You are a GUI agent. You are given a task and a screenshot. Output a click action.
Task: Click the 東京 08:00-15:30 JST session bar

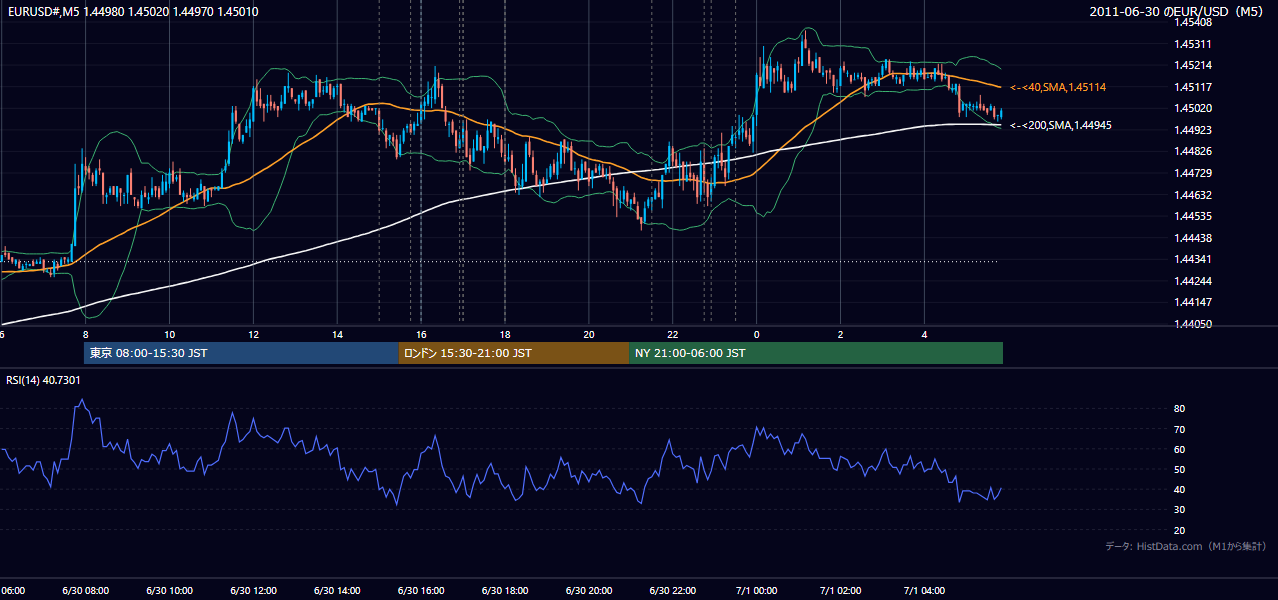(241, 353)
